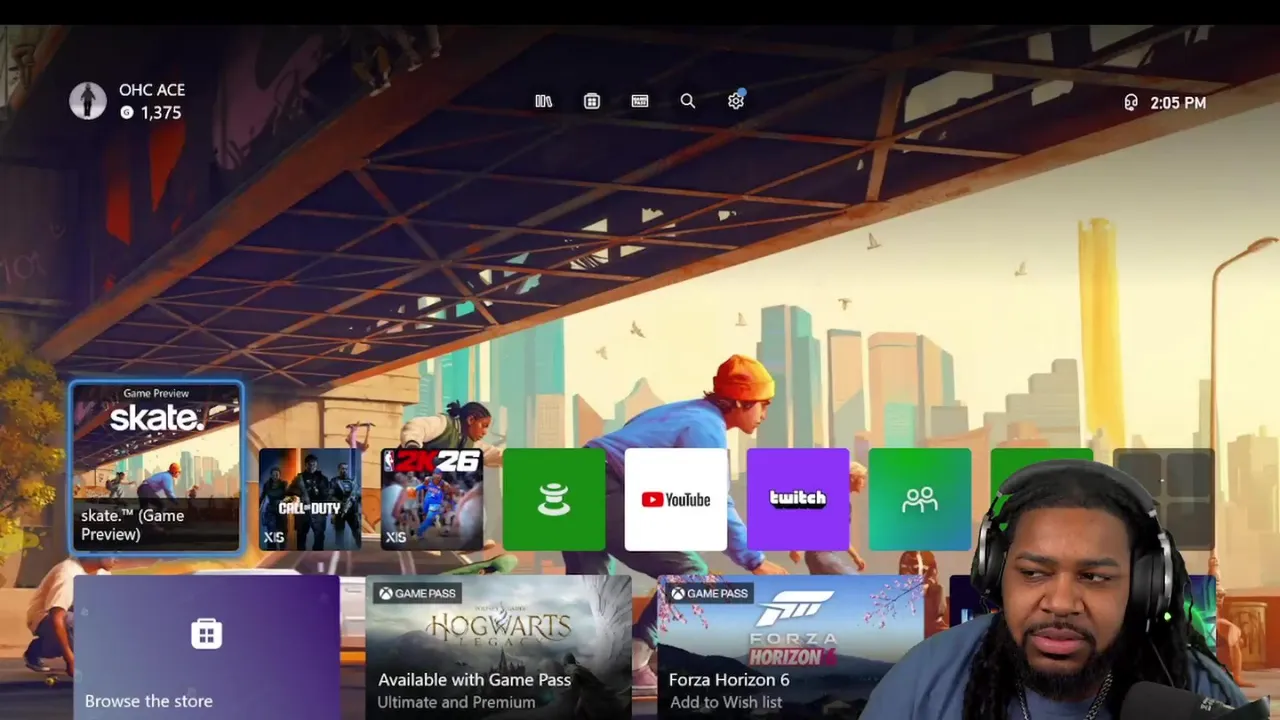Open the Twitch app tile
This screenshot has height=720, width=1280.
tap(798, 499)
